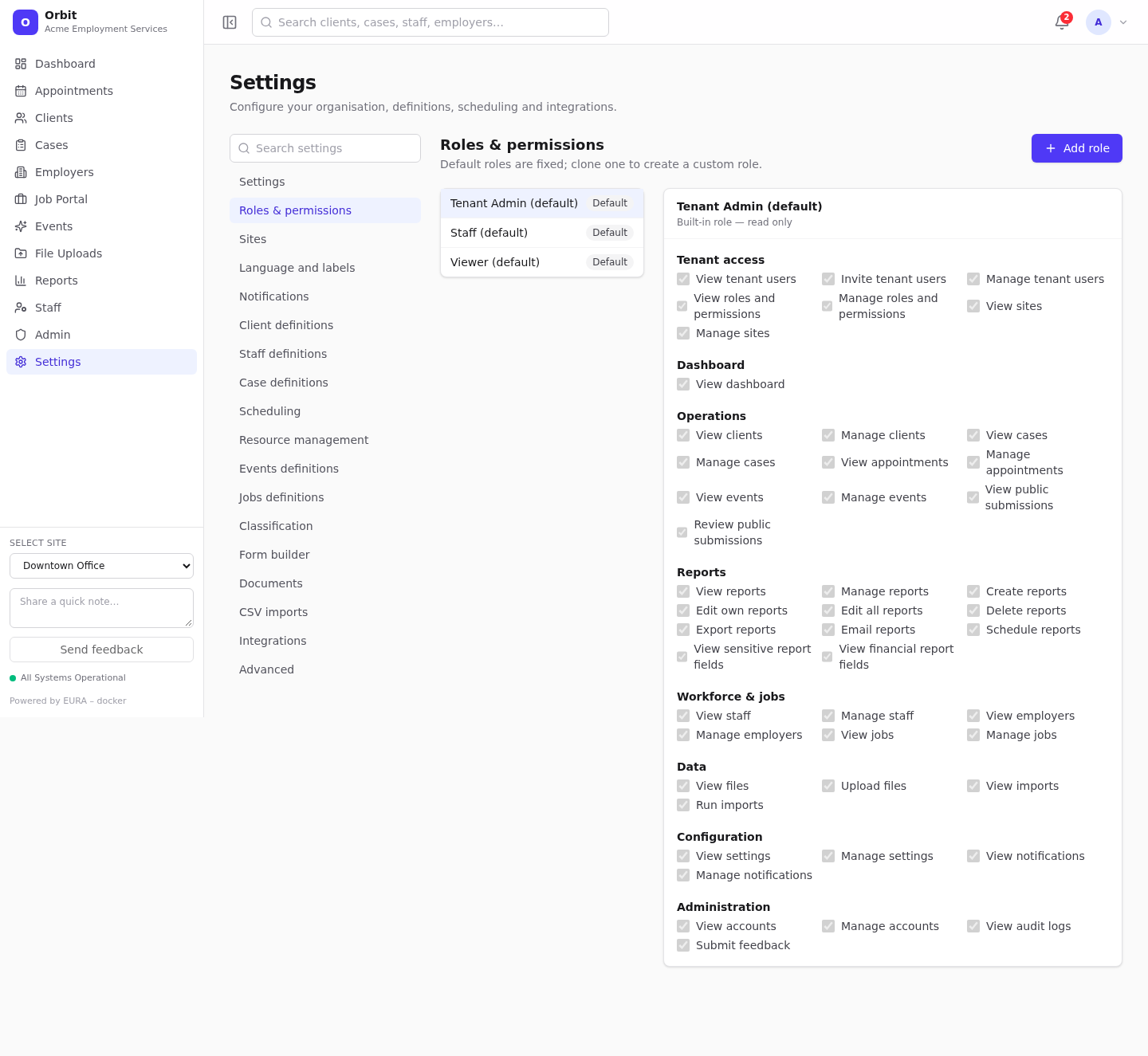Click the Settings gear icon in sidebar
The height and width of the screenshot is (1056, 1148).
tap(21, 362)
